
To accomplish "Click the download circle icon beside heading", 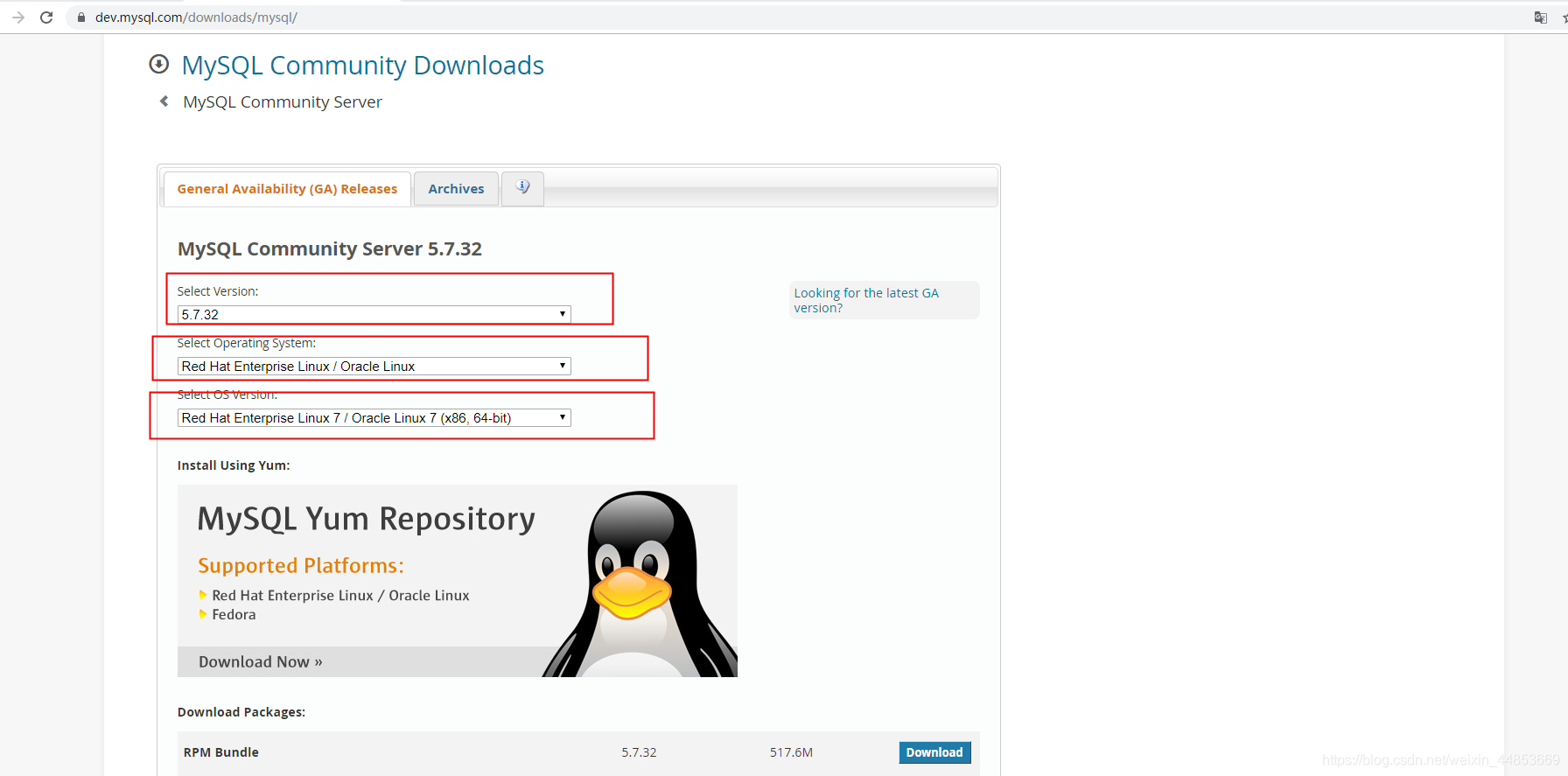I will click(x=158, y=64).
